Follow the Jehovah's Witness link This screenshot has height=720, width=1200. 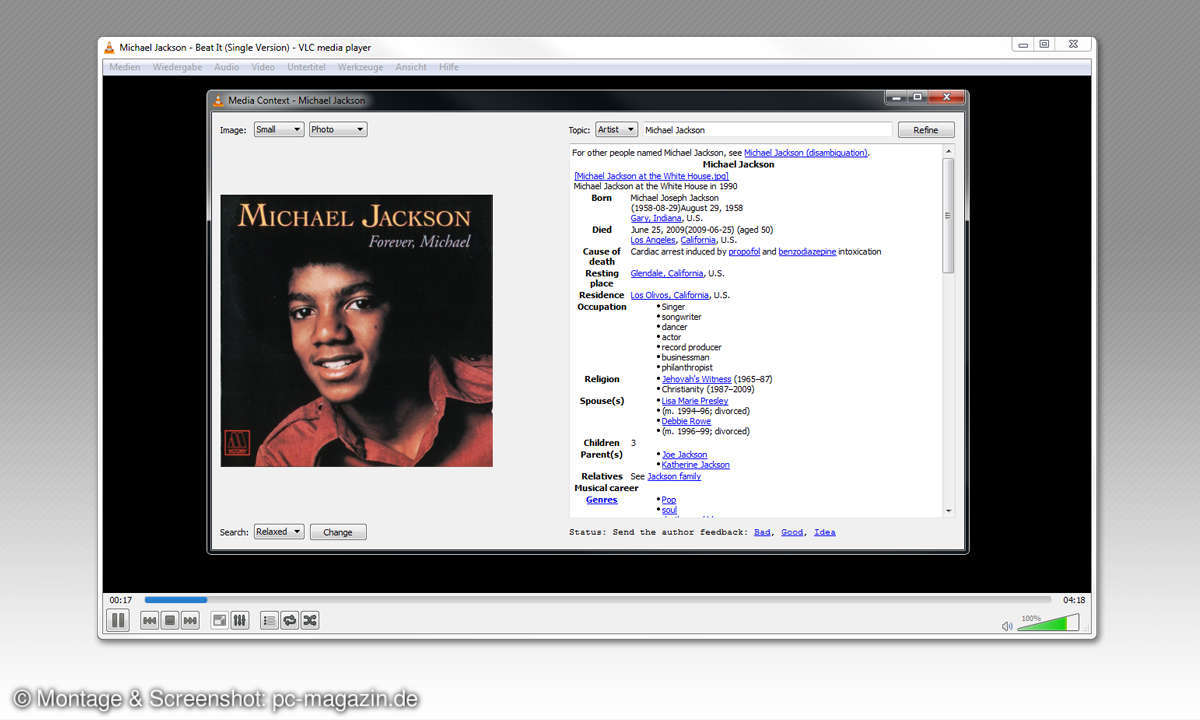[696, 380]
